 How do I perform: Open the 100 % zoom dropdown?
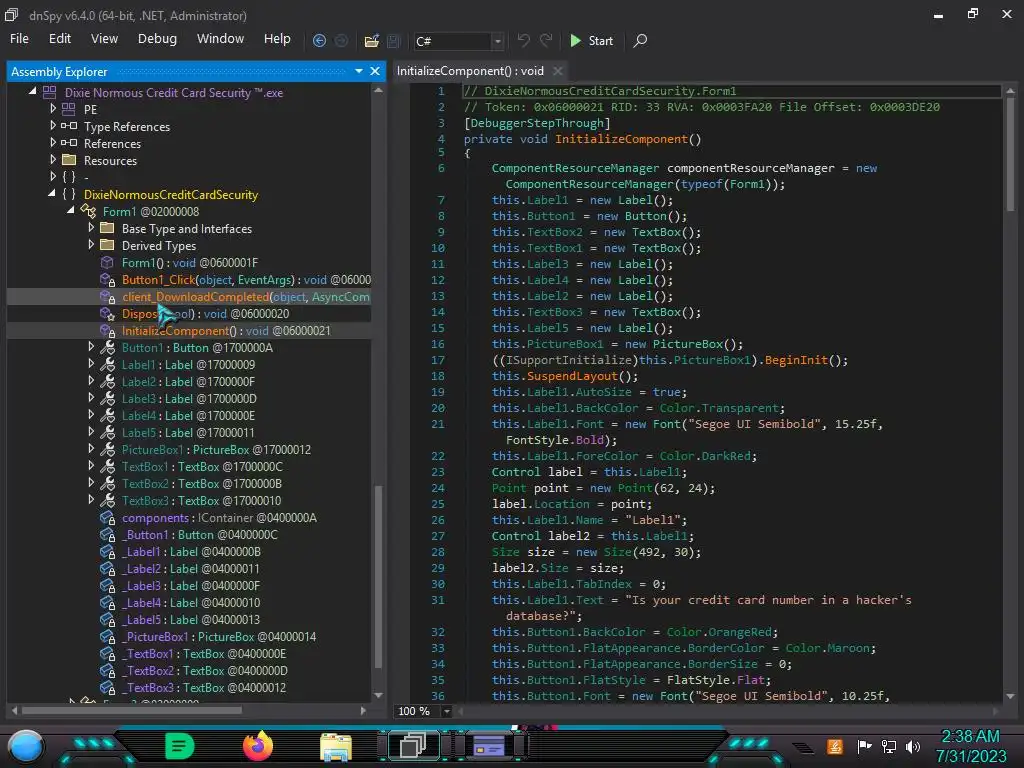(x=447, y=711)
